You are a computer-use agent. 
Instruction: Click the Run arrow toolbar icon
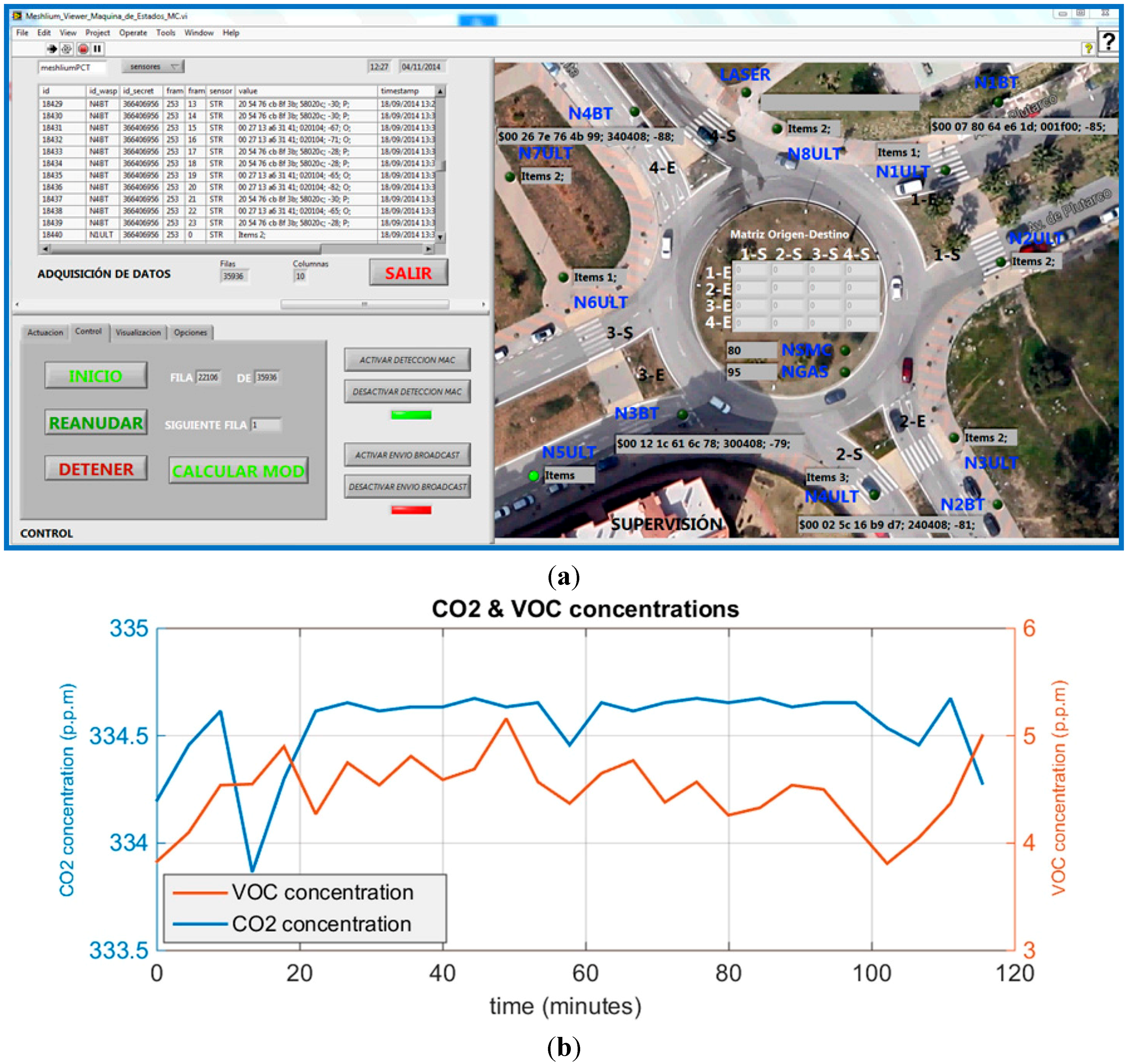point(52,49)
